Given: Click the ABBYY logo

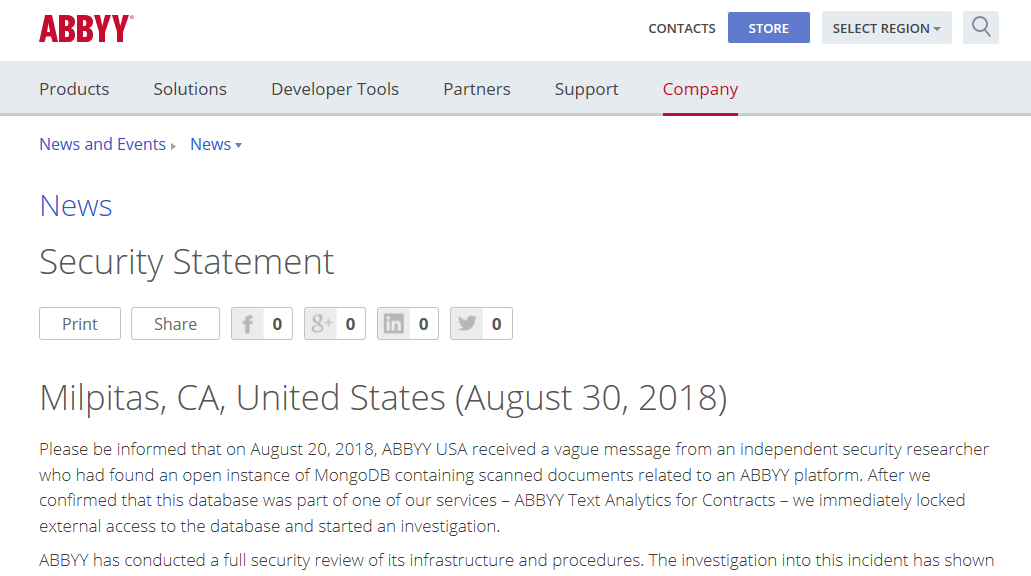Looking at the screenshot, I should click(86, 28).
